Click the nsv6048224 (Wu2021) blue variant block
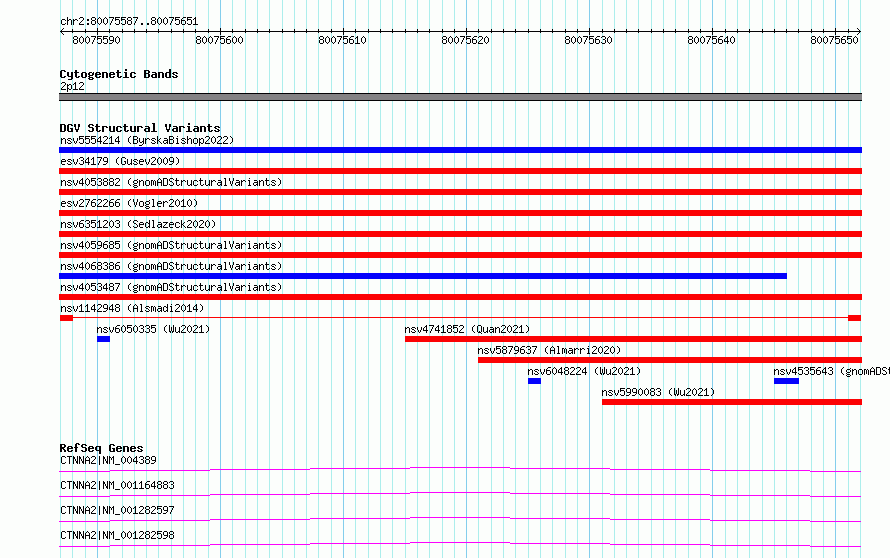 pos(534,381)
